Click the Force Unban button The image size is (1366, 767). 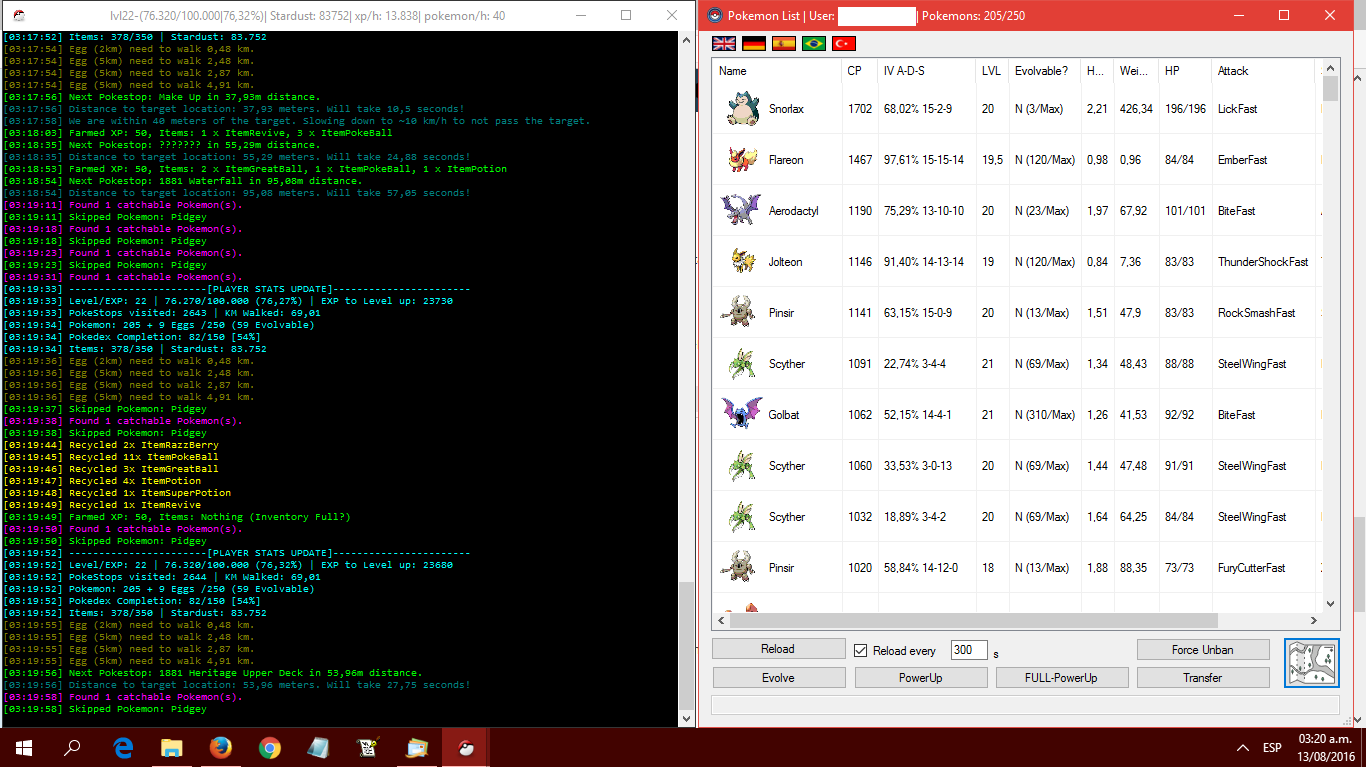(1203, 649)
